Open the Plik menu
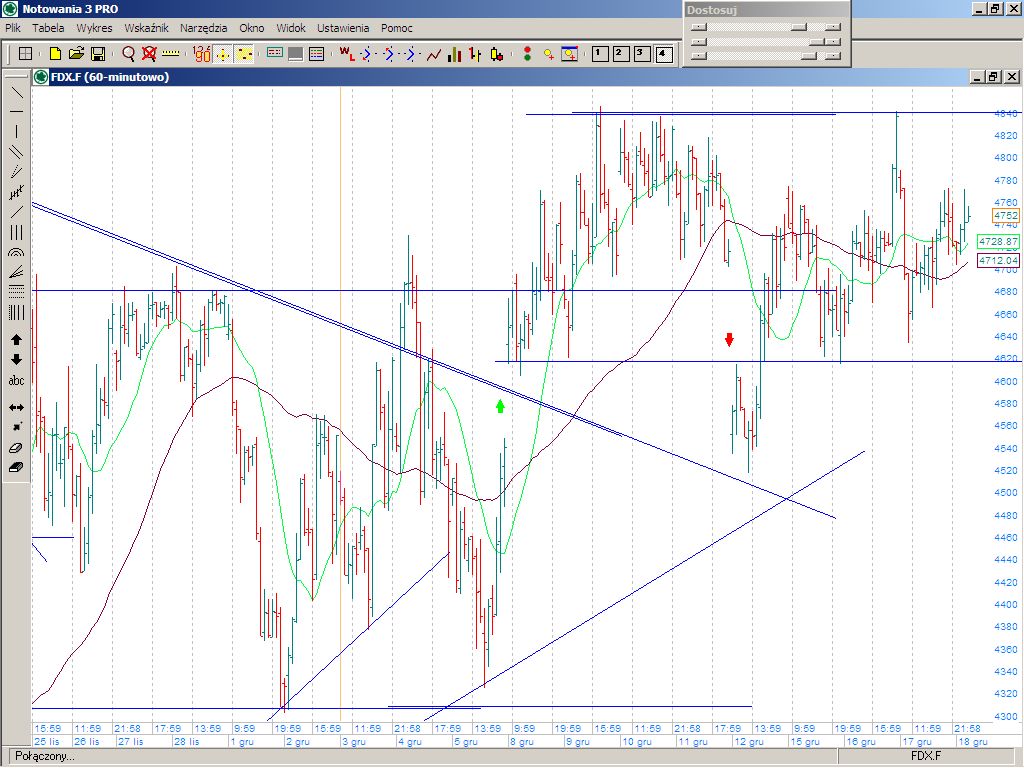1024x768 pixels. (x=13, y=28)
